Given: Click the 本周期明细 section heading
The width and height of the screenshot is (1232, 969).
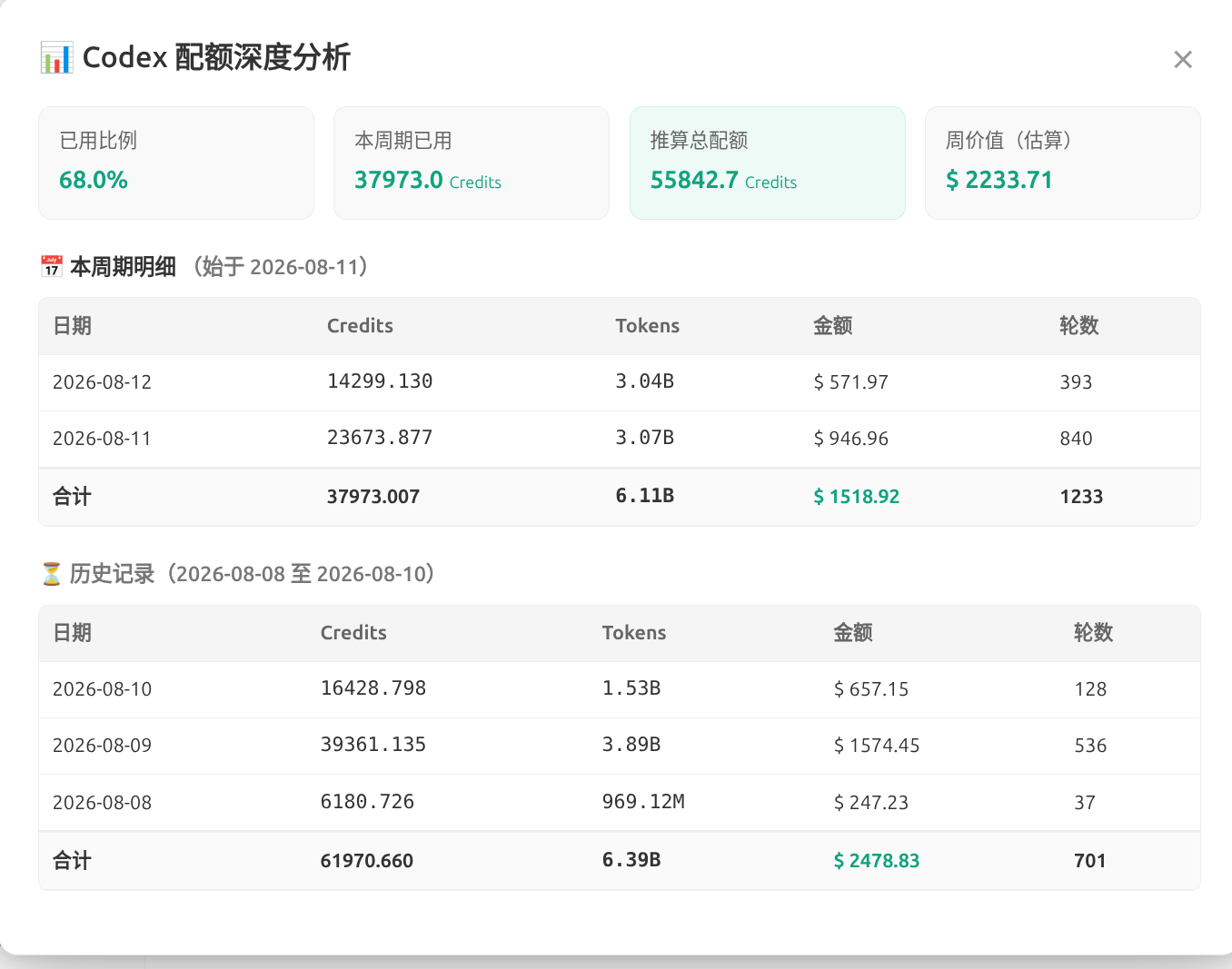Looking at the screenshot, I should tap(123, 267).
